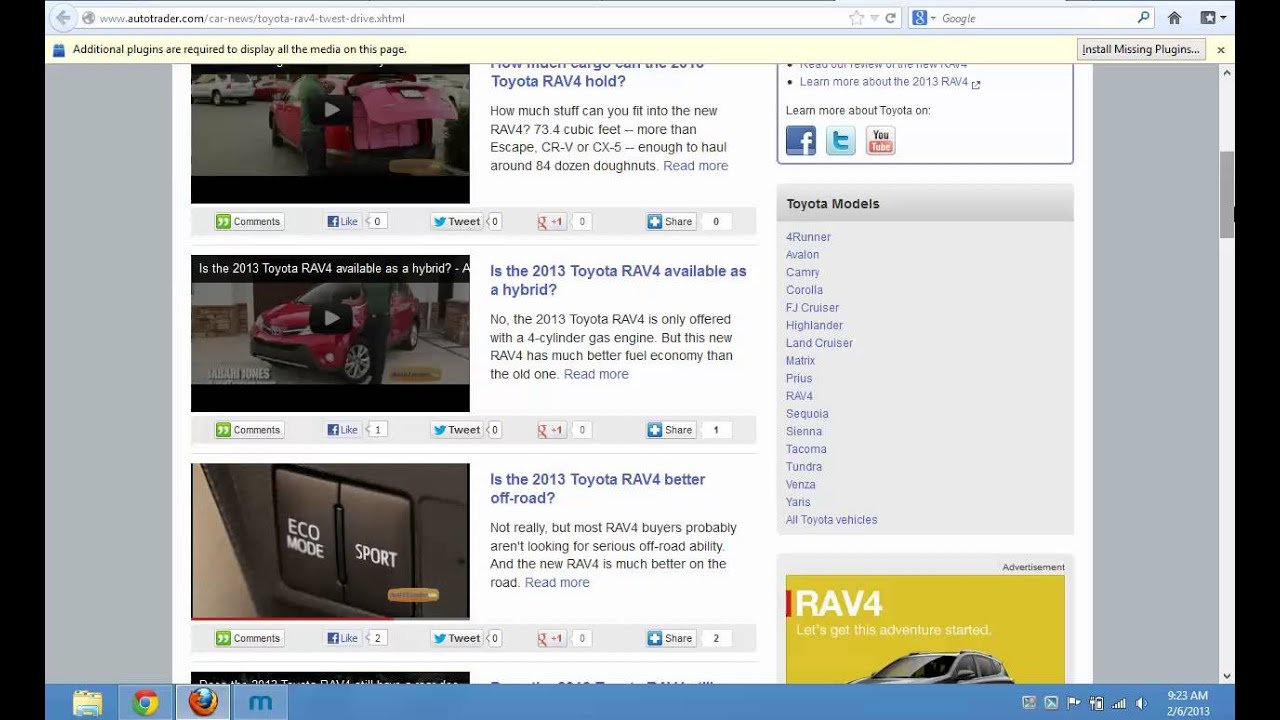Reload the page with the refresh icon
This screenshot has height=720, width=1280.
tap(890, 18)
